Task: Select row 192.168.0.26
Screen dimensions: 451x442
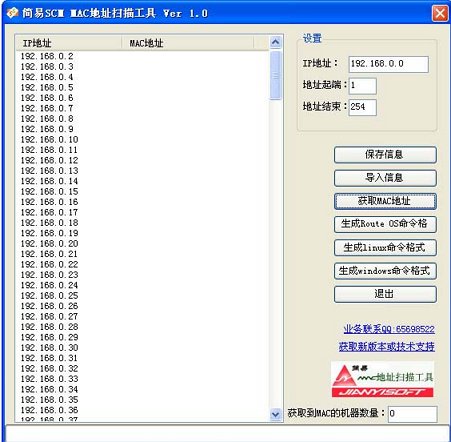Action: 142,306
